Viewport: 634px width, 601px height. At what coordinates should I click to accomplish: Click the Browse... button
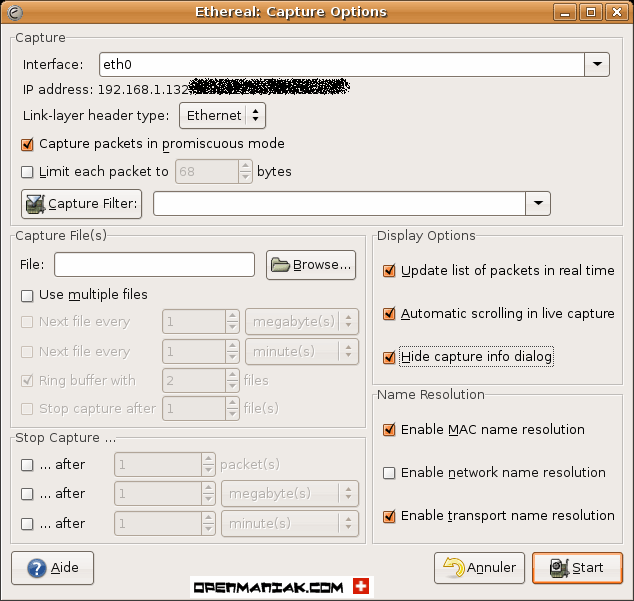(311, 265)
